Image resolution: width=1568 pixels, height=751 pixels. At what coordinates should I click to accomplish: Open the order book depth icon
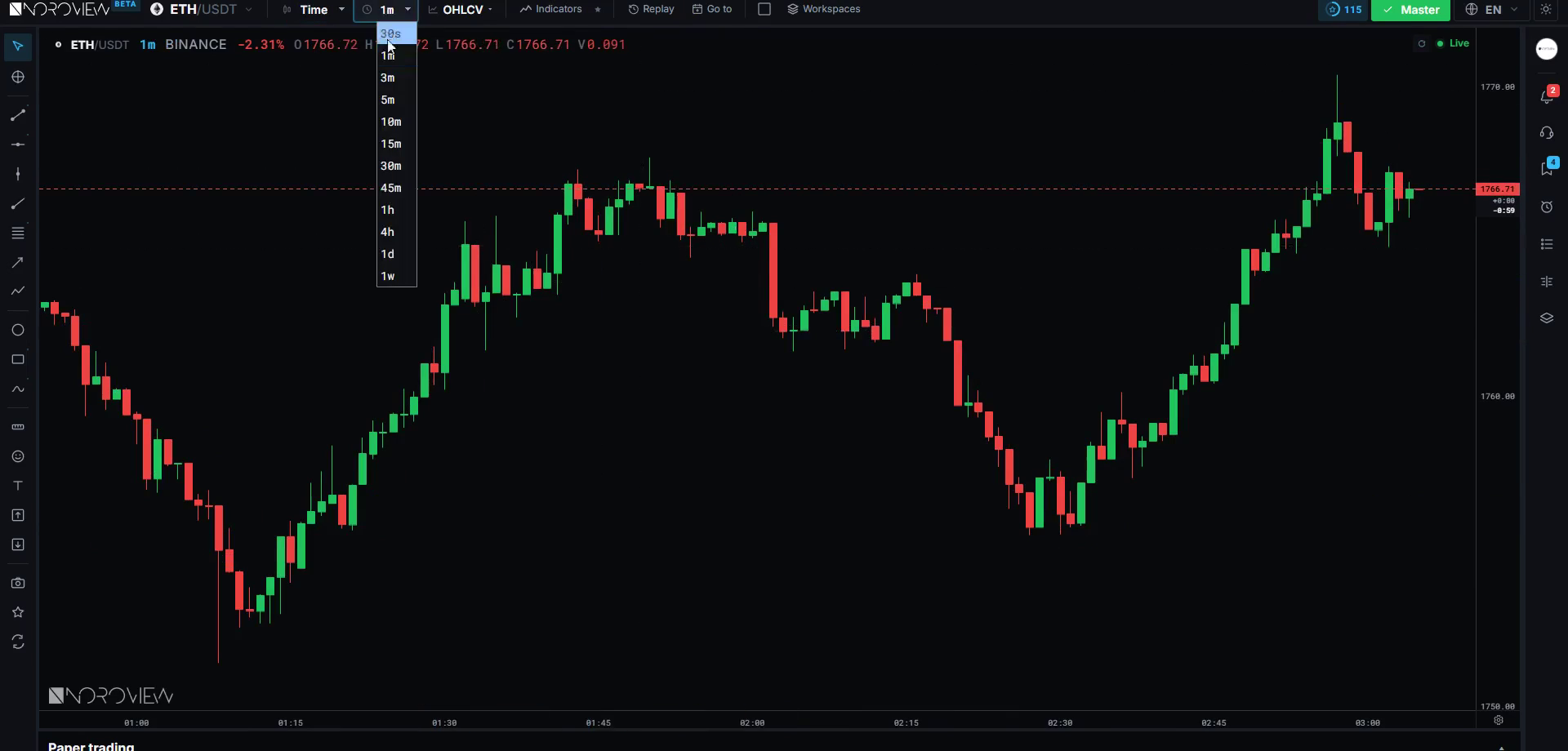coord(1547,282)
